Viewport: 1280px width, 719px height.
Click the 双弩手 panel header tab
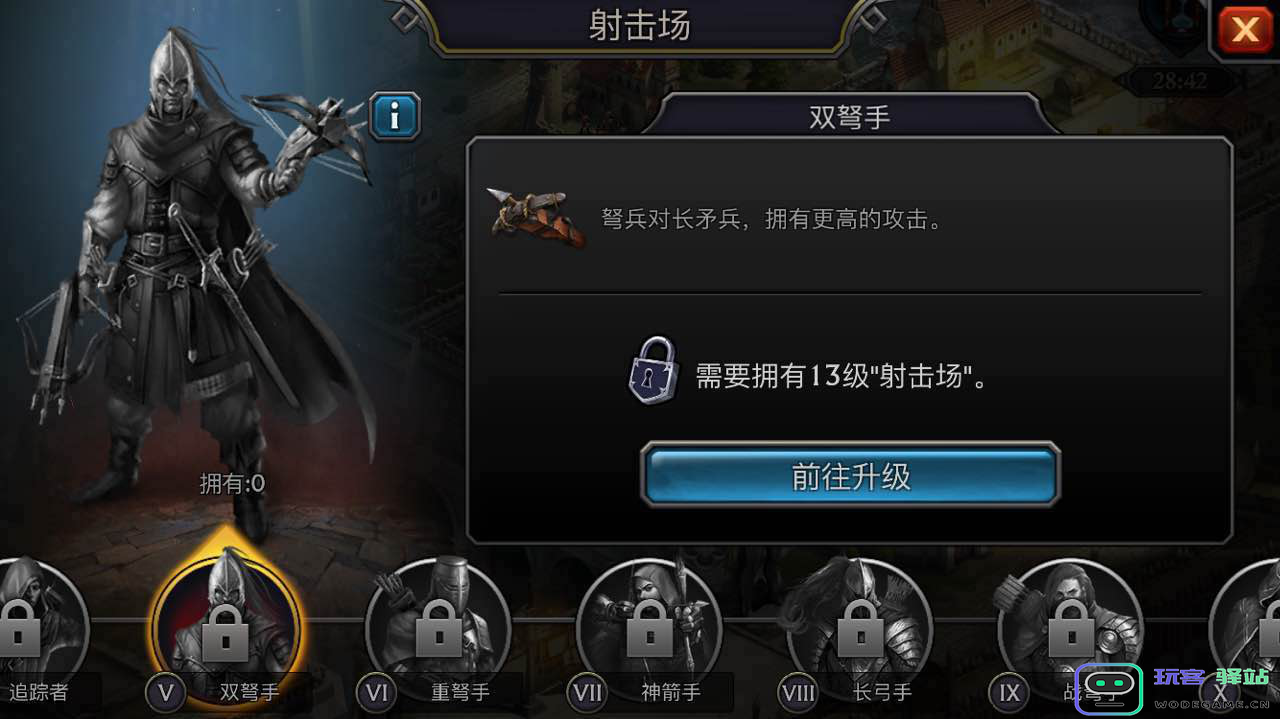[x=850, y=116]
